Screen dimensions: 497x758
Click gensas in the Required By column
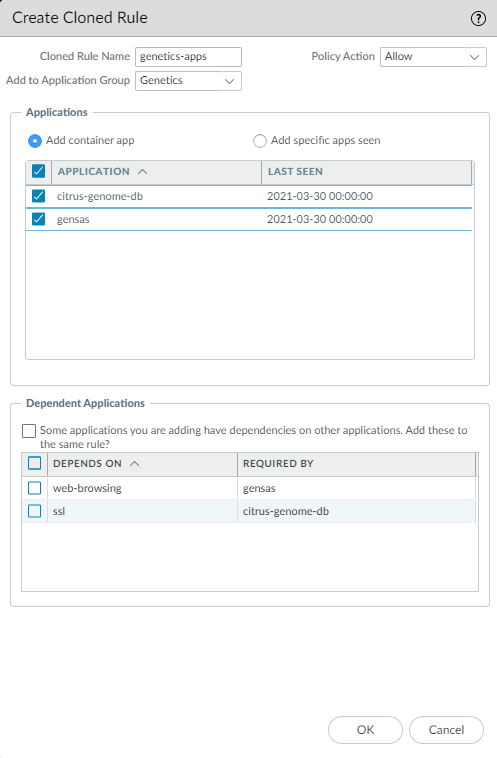coord(259,488)
